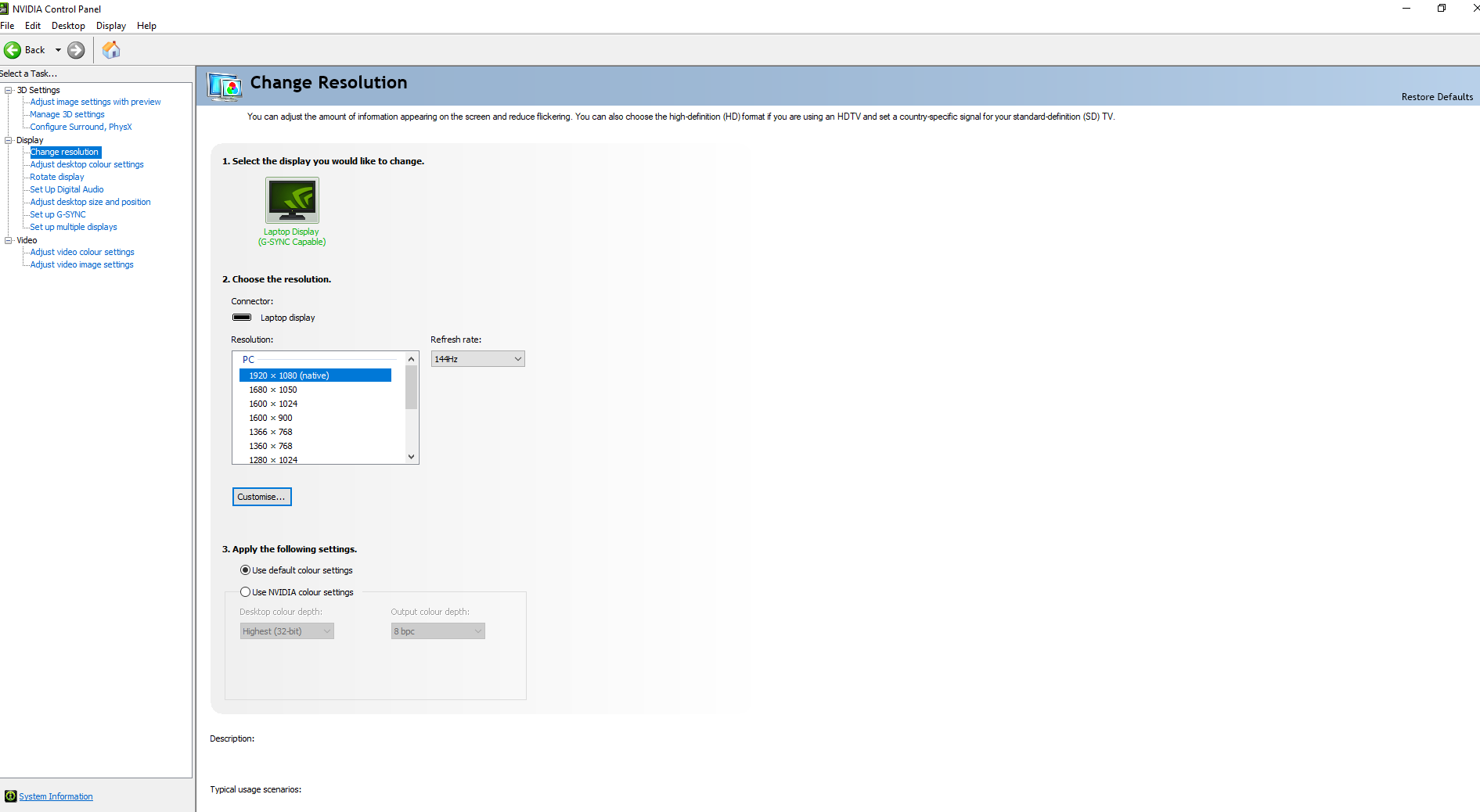Click the NVIDIA System Information icon

pyautogui.click(x=10, y=796)
